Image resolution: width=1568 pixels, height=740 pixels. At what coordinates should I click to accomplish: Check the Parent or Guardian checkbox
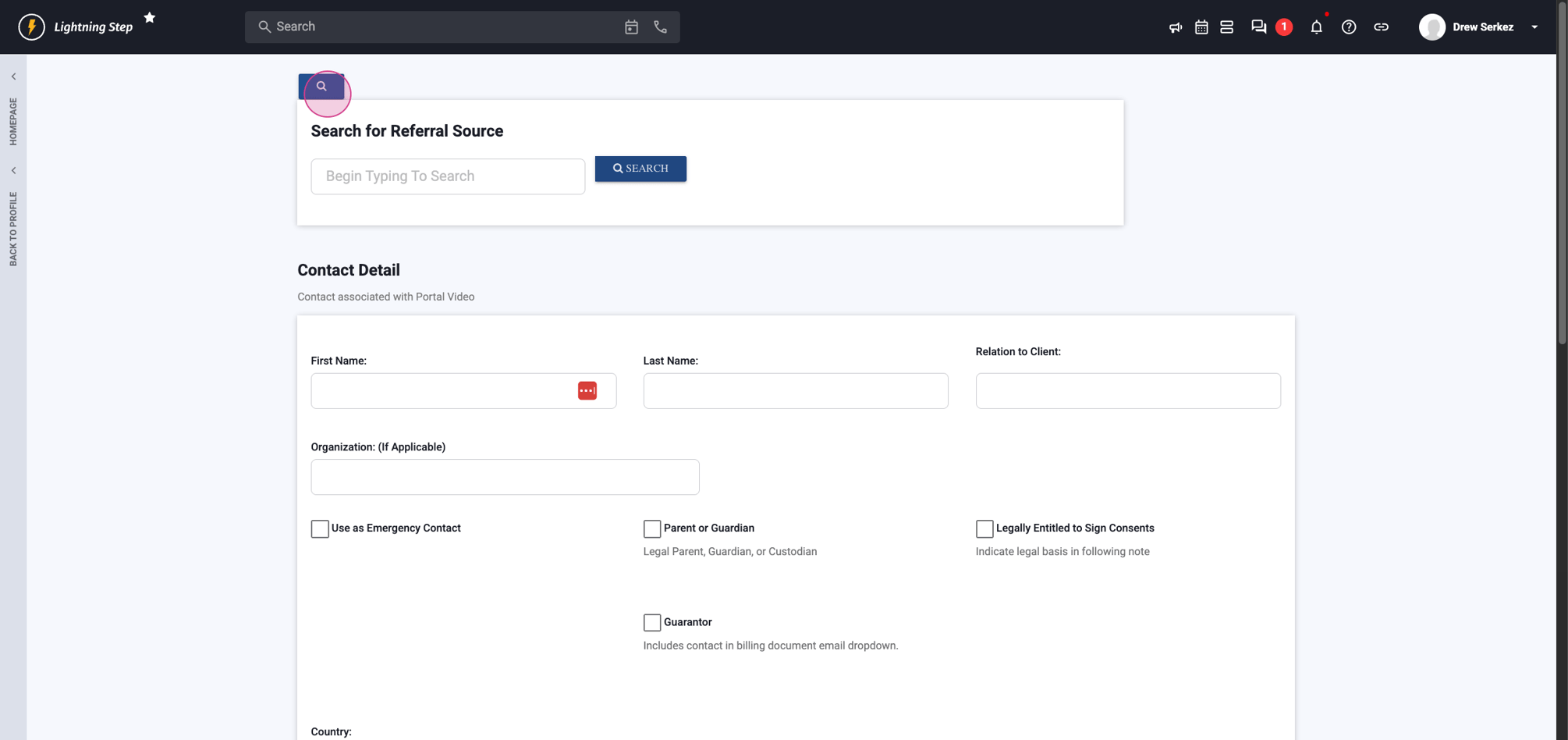click(652, 528)
